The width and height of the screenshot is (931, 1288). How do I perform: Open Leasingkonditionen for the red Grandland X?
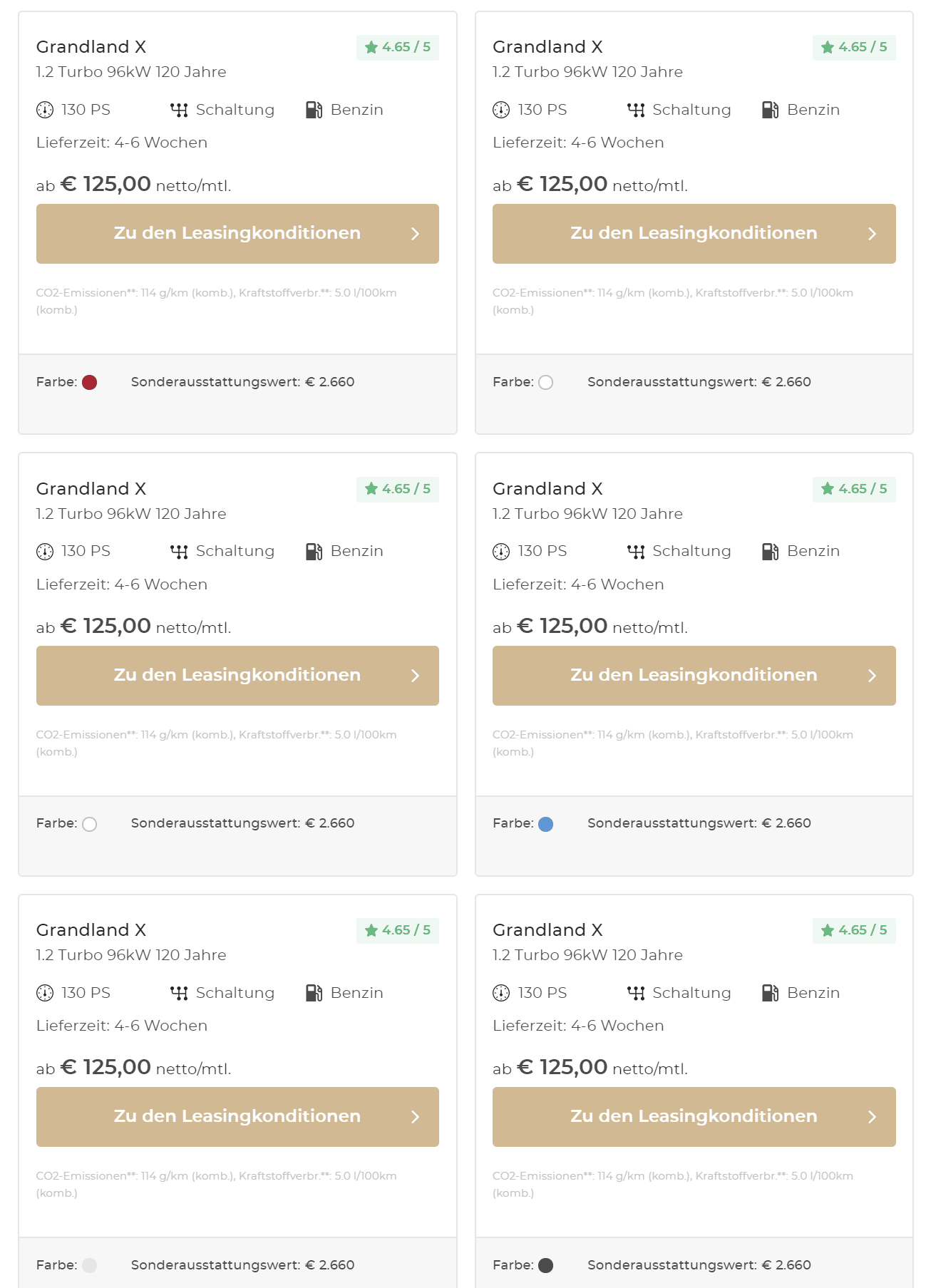(x=237, y=234)
